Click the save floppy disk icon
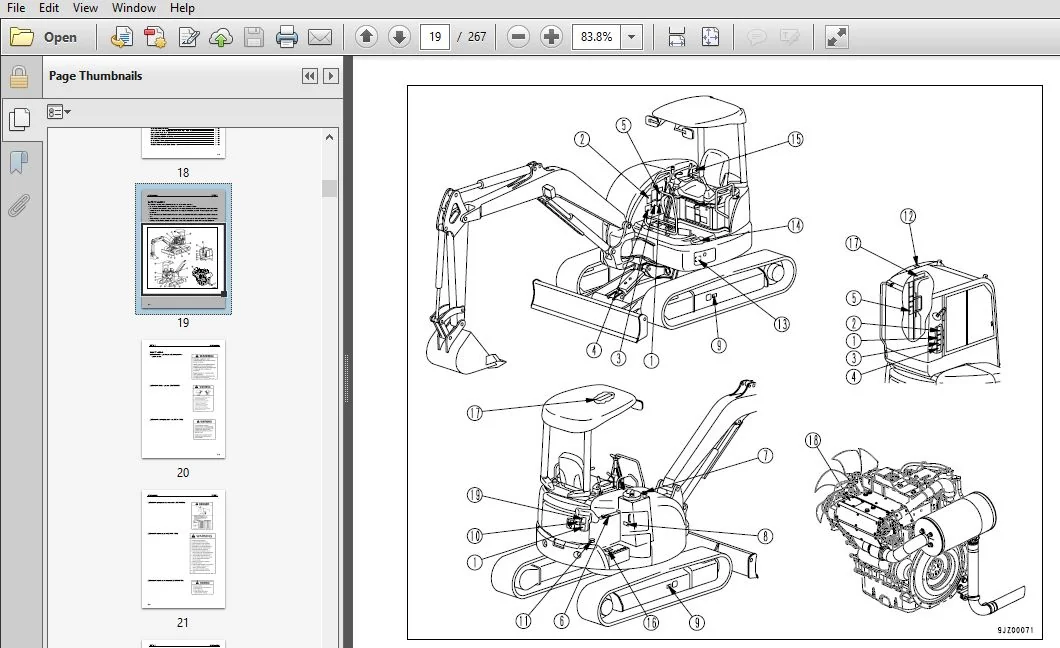 pos(254,37)
